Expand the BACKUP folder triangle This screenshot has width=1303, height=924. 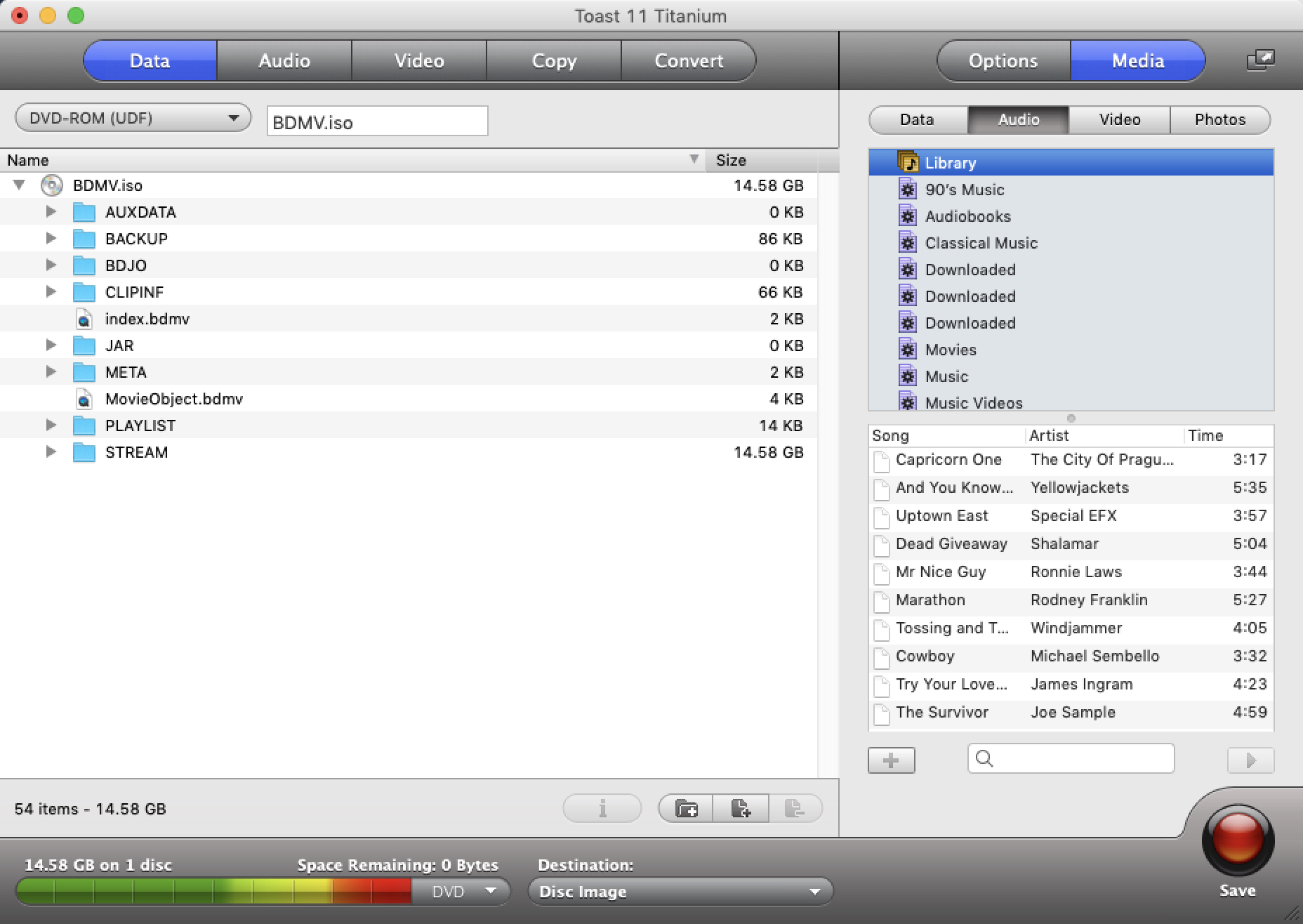coord(51,238)
